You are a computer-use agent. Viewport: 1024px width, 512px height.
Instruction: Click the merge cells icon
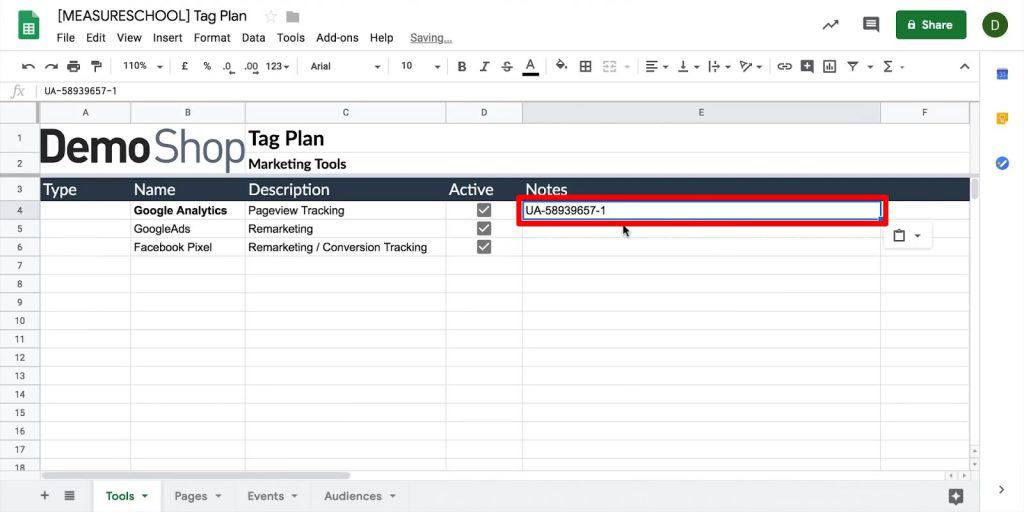609,66
